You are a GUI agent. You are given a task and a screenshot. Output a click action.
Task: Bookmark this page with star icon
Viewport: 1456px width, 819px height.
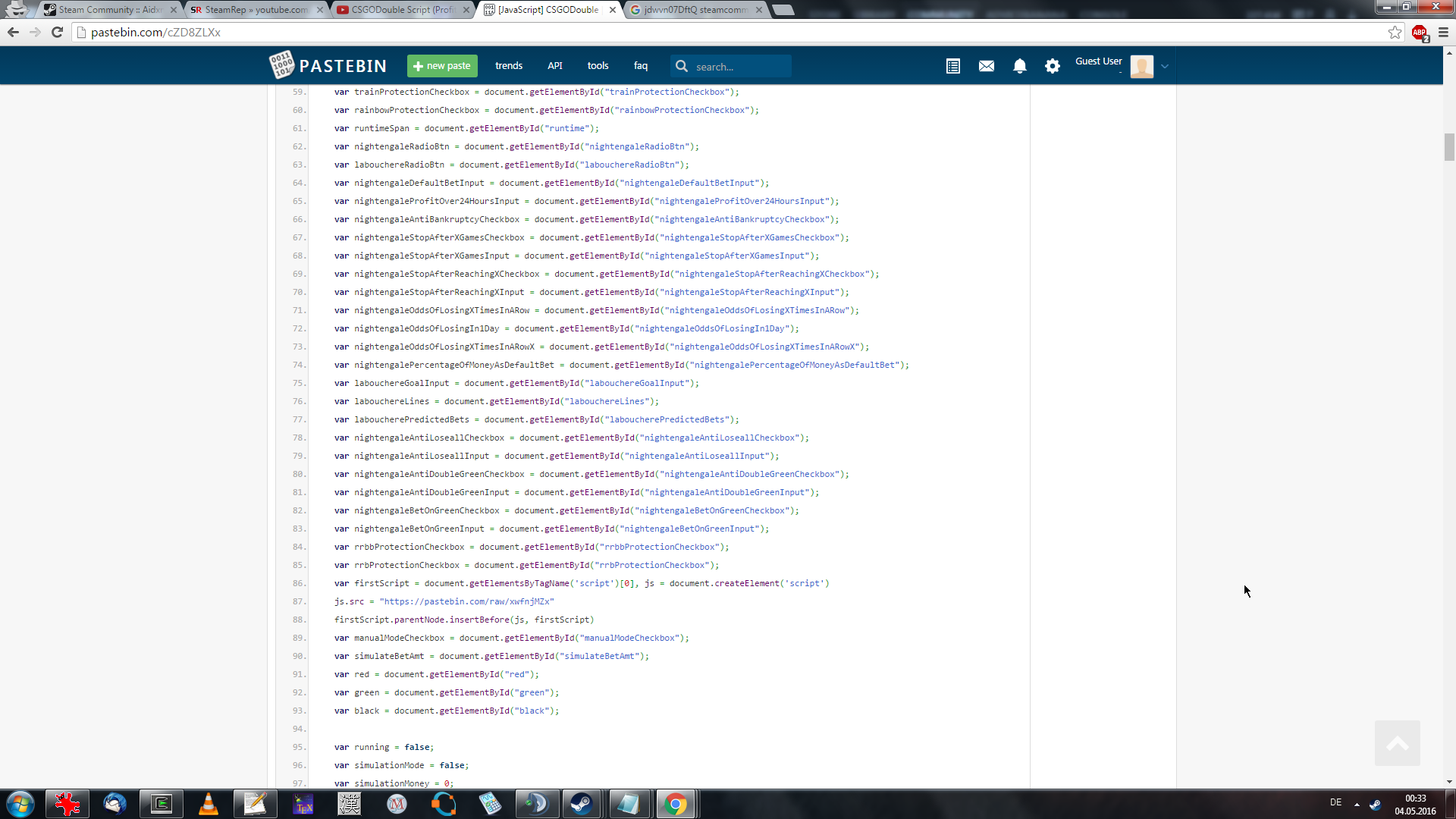click(x=1395, y=33)
